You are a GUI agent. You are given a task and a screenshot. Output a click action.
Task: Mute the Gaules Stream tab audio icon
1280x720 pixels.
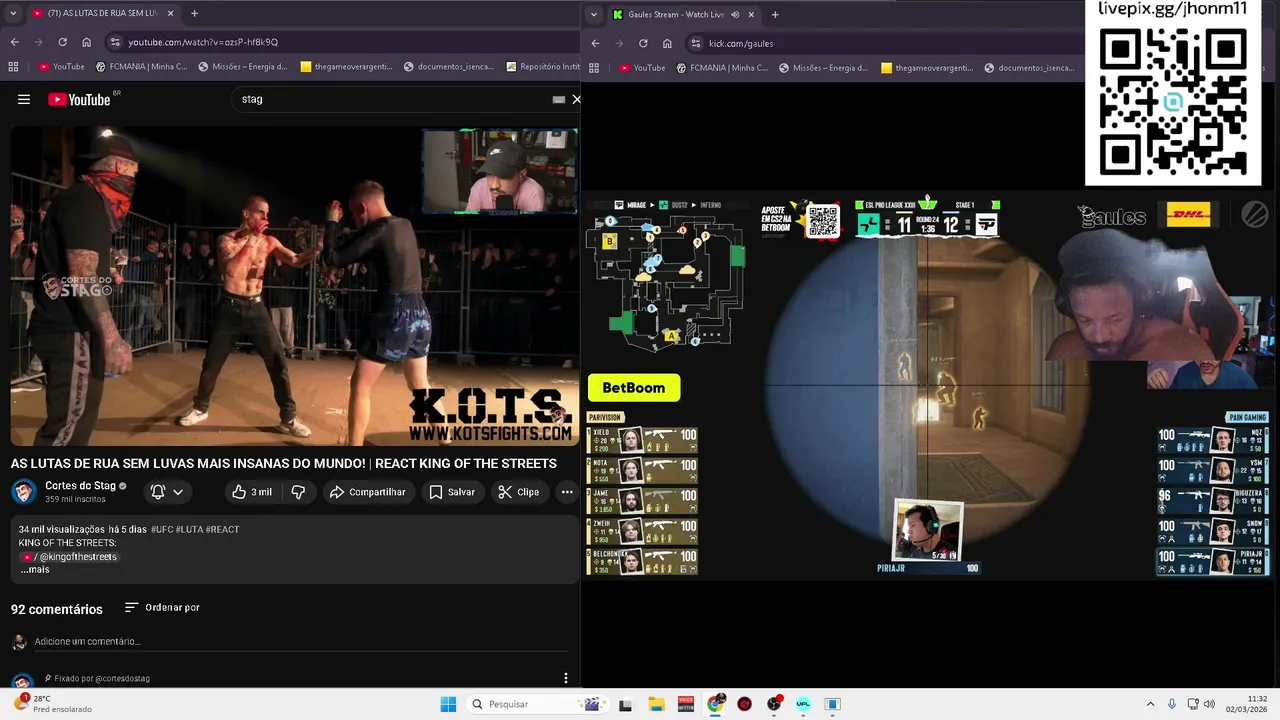point(736,14)
